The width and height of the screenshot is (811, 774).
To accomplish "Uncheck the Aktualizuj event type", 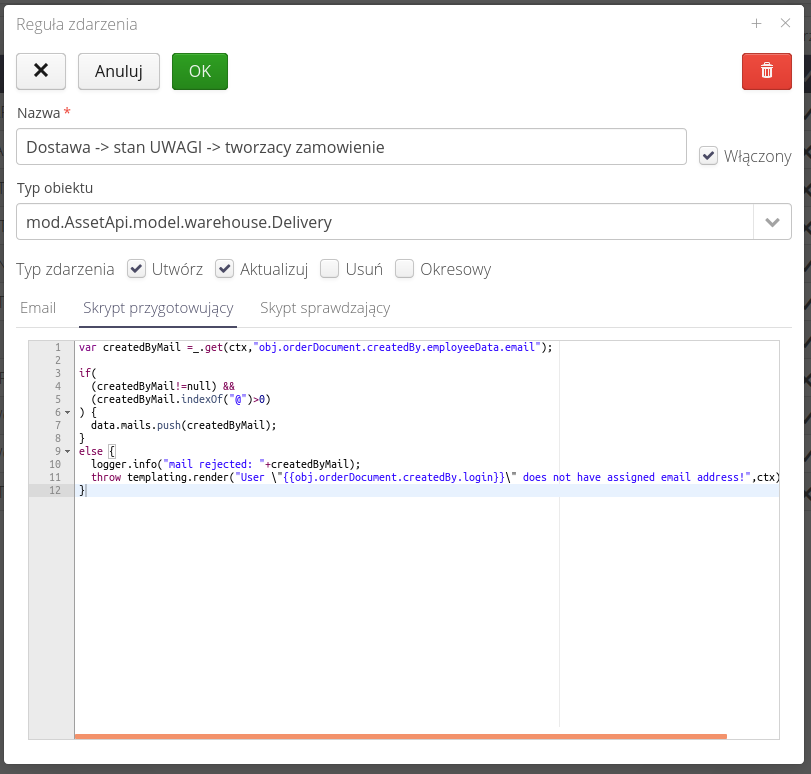I will tap(225, 269).
